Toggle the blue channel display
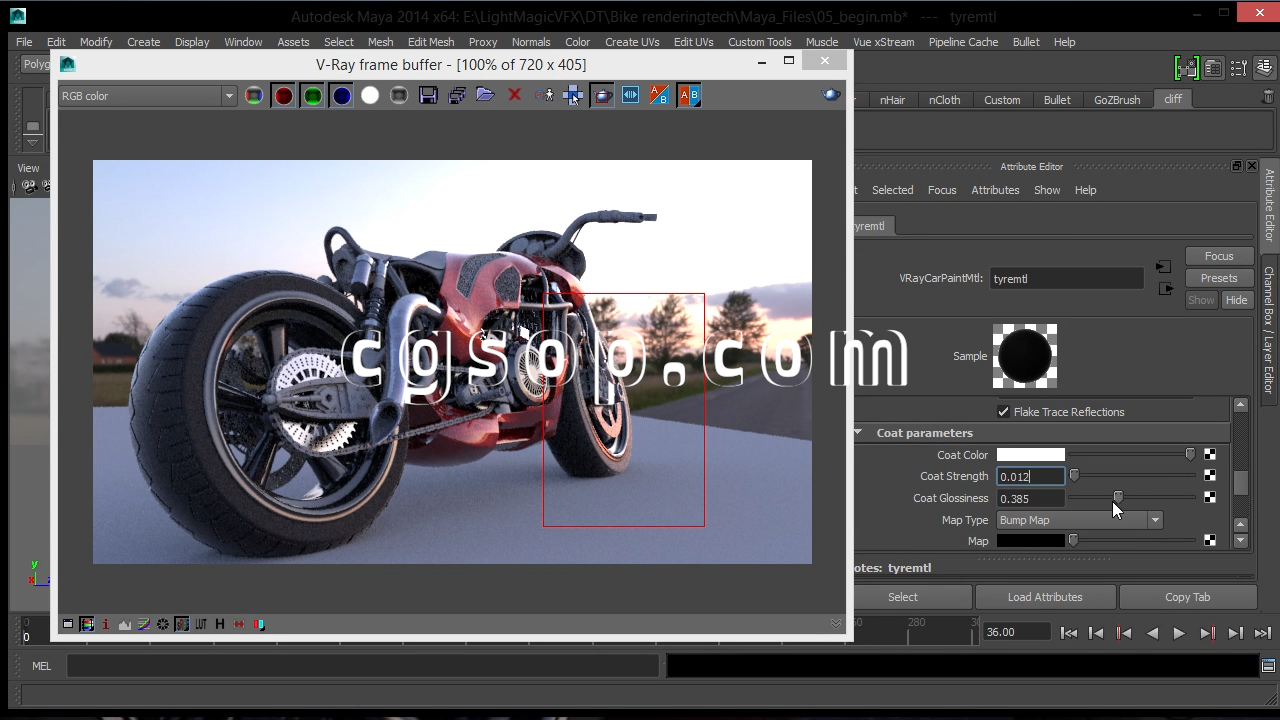Image resolution: width=1280 pixels, height=720 pixels. click(341, 96)
